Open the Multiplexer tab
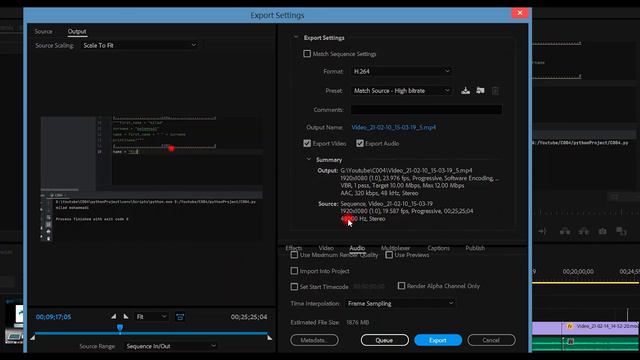This screenshot has width=640, height=360. 395,248
